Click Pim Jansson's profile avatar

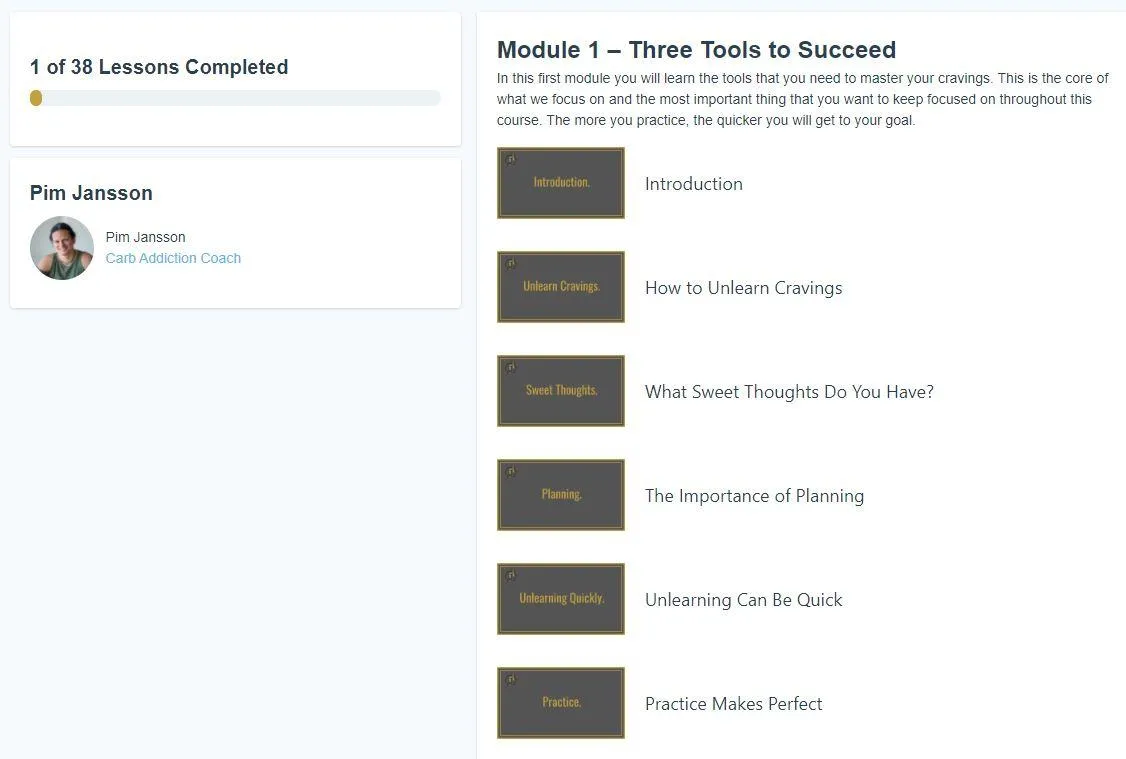pyautogui.click(x=62, y=248)
